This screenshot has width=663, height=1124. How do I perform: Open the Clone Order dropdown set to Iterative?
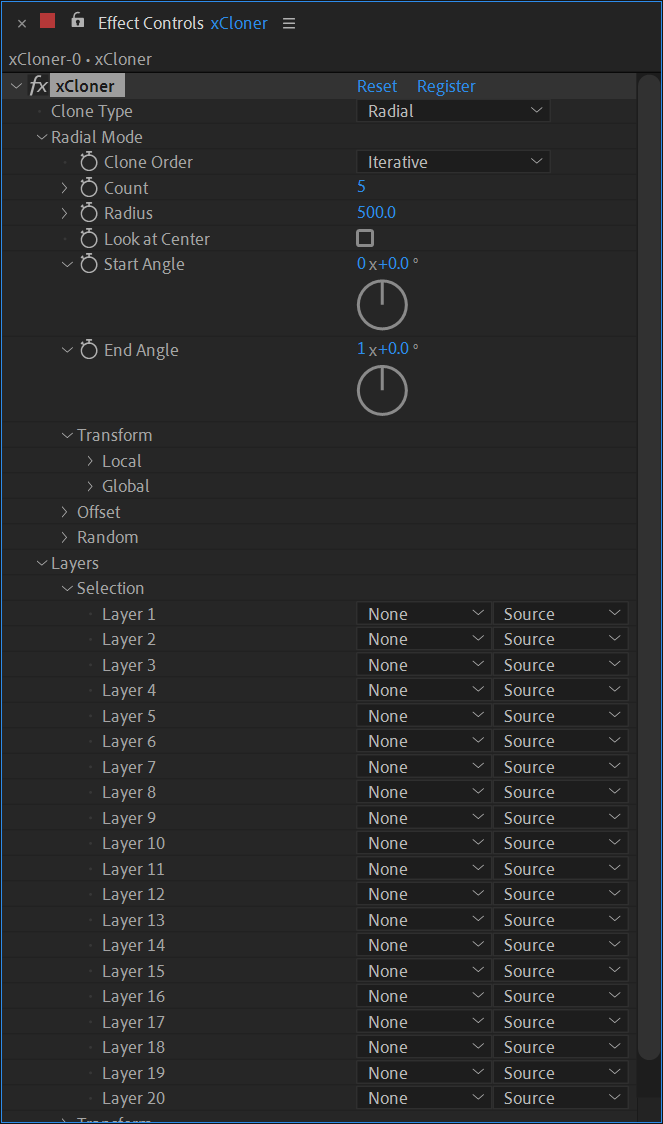pos(453,162)
